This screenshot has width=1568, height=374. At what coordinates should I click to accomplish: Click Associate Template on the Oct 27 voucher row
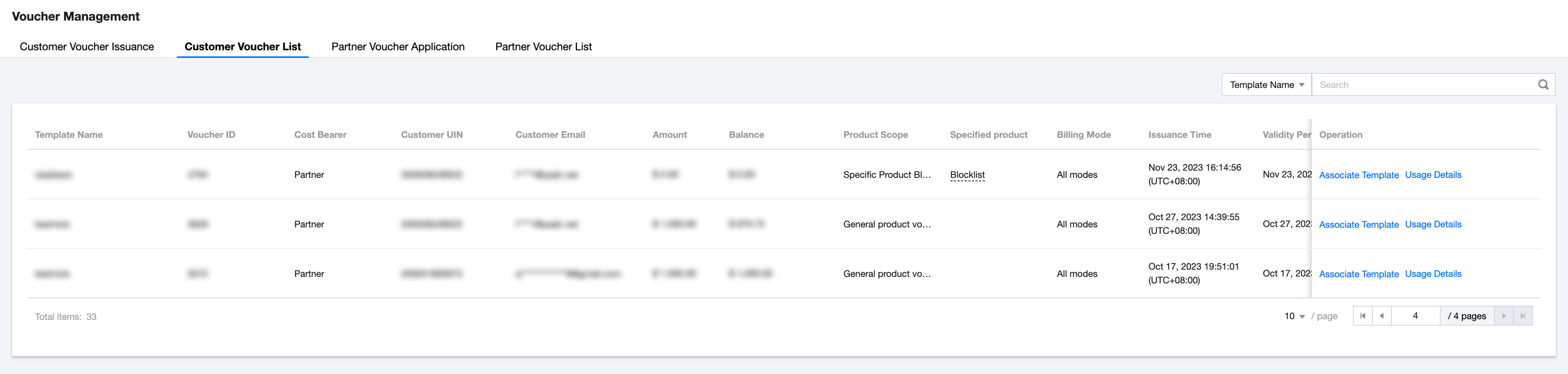pyautogui.click(x=1359, y=224)
